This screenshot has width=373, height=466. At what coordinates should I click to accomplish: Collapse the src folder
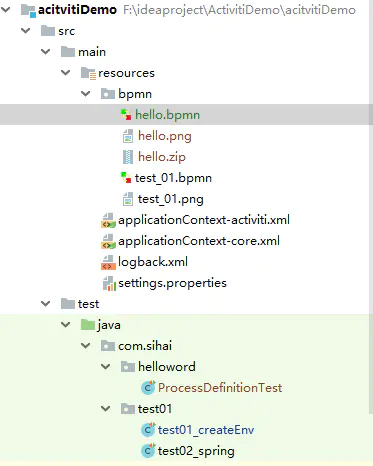coord(26,31)
